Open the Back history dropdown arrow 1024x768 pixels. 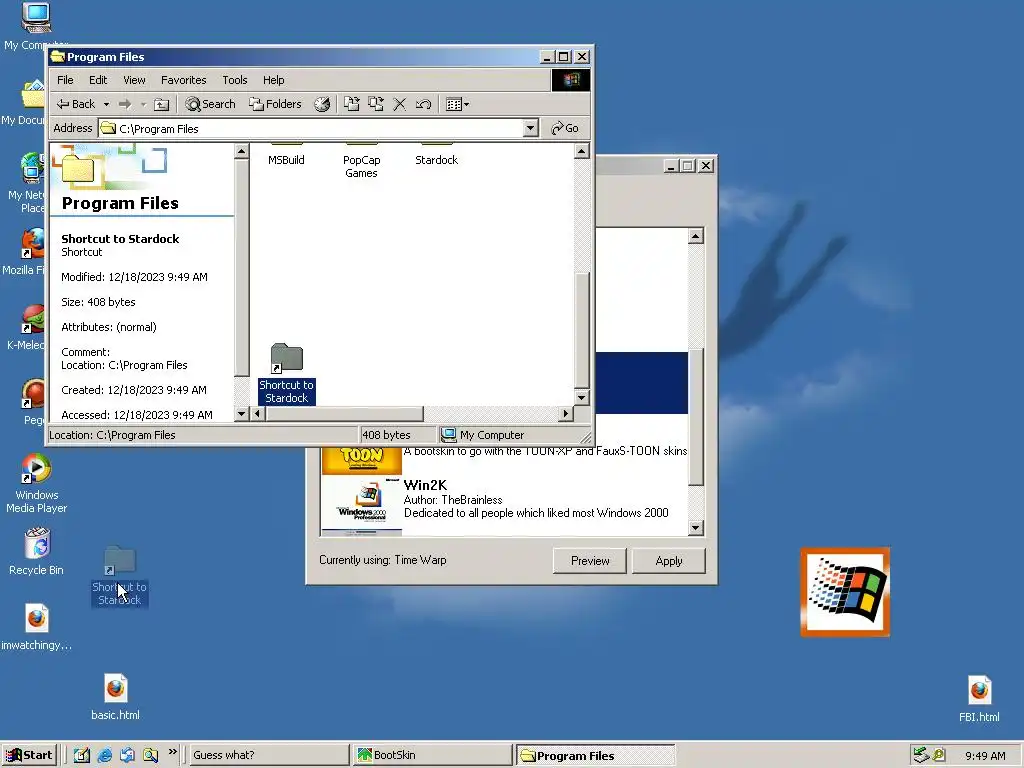tap(106, 104)
